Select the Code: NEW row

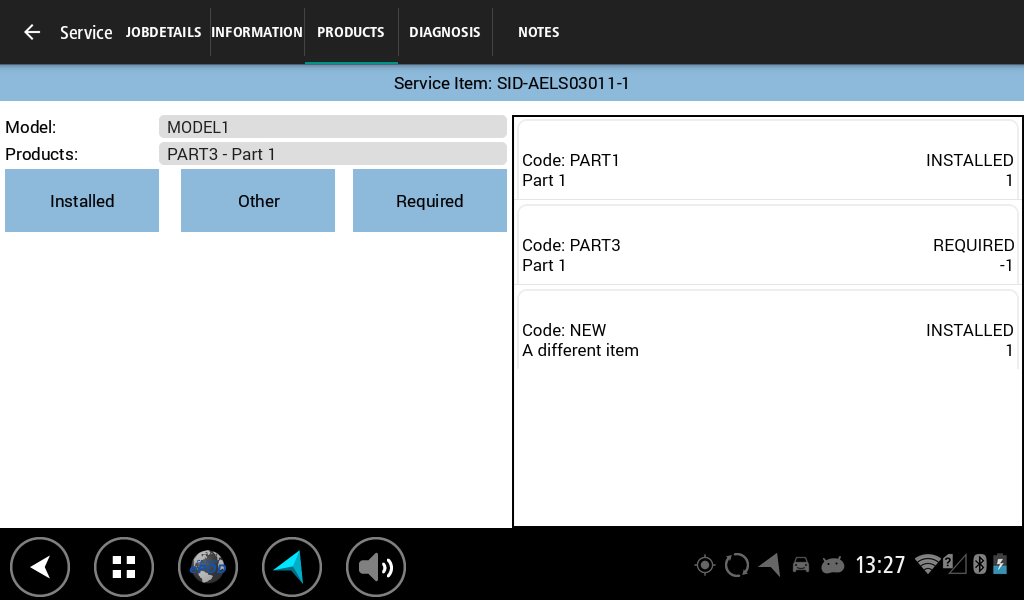coord(767,330)
